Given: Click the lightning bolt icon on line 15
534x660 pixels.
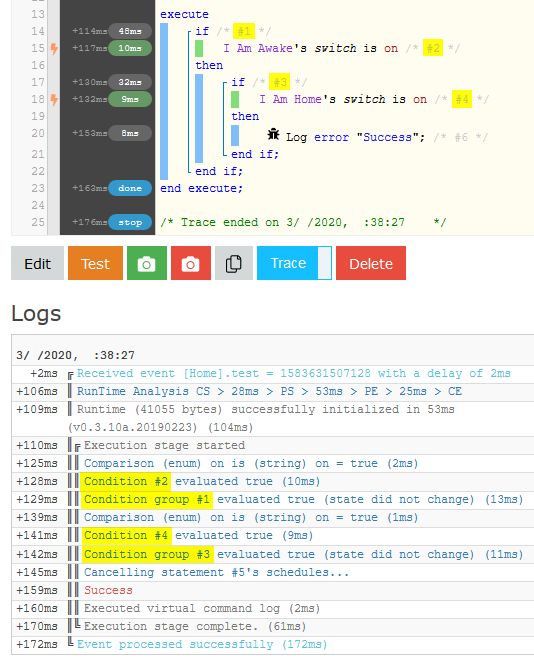Looking at the screenshot, I should click(x=54, y=48).
